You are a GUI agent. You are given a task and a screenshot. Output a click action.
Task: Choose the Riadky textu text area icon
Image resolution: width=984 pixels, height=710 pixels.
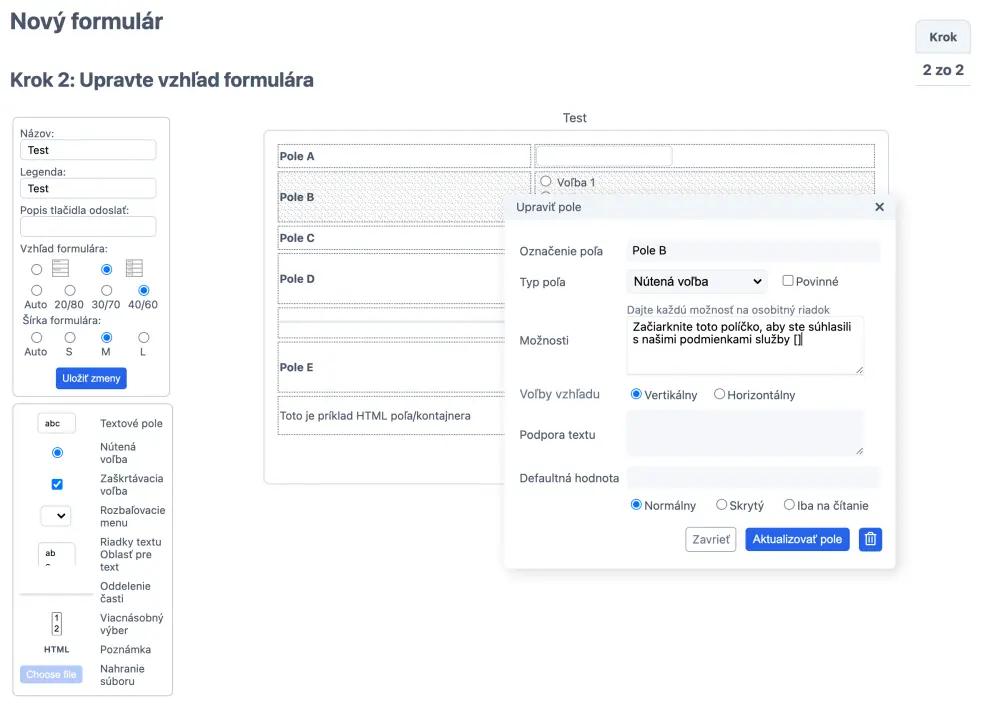click(56, 555)
